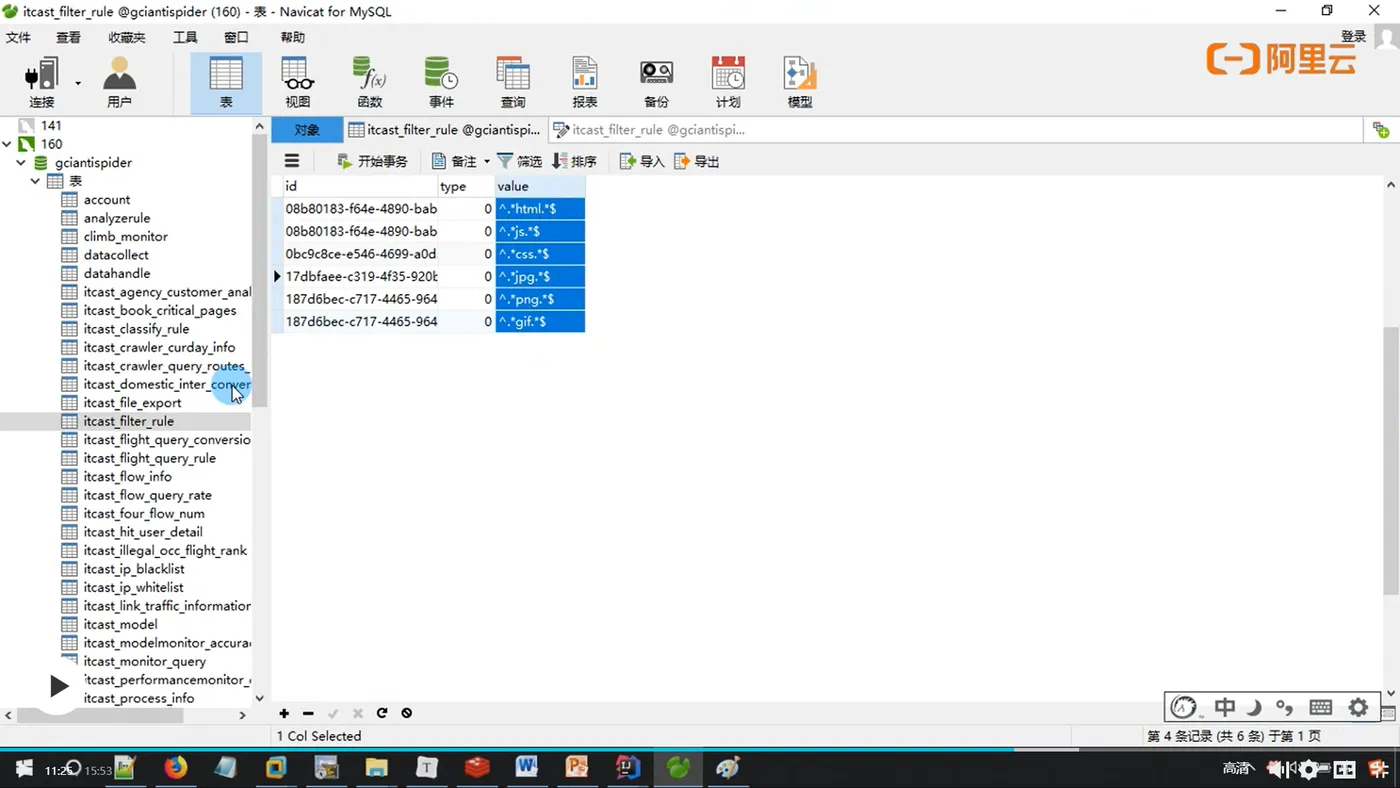Collapse the gciantispider database node
This screenshot has width=1400, height=788.
click(x=21, y=162)
